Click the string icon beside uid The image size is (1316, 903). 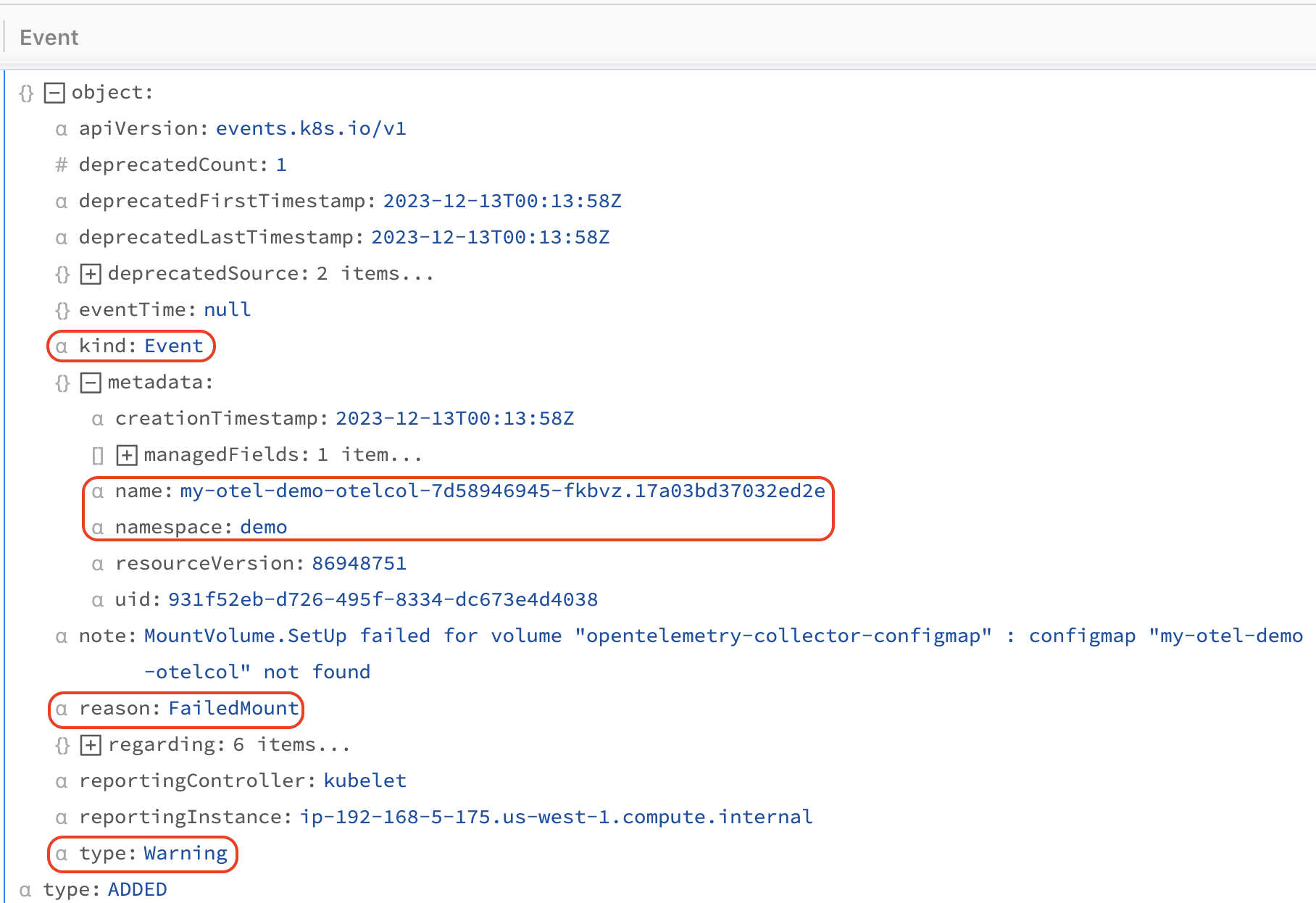pos(98,600)
